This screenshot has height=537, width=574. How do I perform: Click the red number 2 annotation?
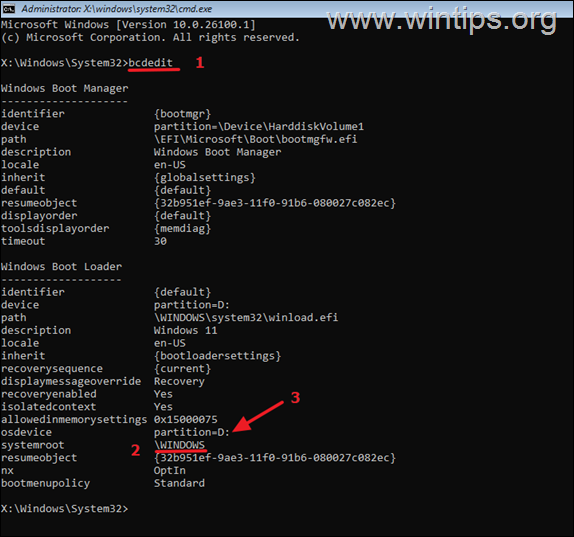pyautogui.click(x=135, y=450)
